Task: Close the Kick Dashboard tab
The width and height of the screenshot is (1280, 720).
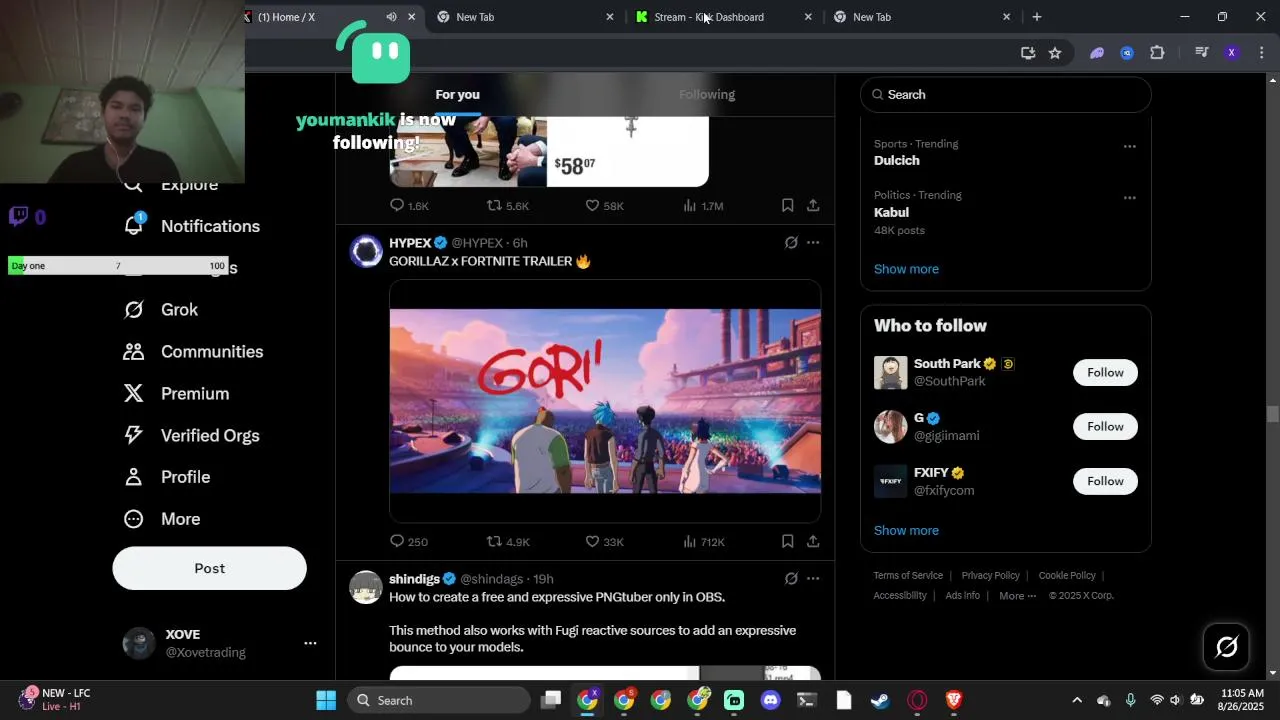Action: tap(808, 17)
